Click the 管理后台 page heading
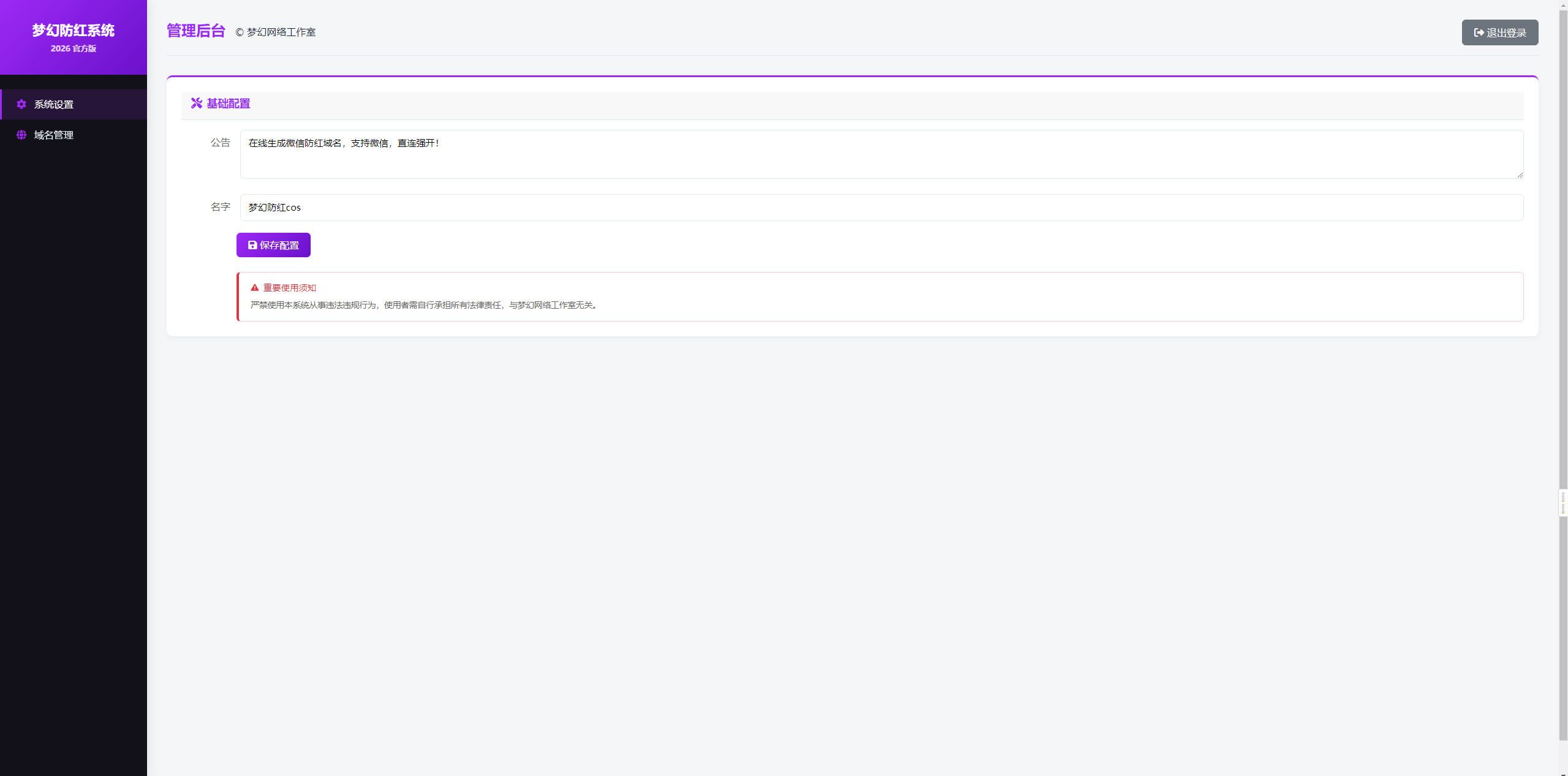 pyautogui.click(x=196, y=31)
